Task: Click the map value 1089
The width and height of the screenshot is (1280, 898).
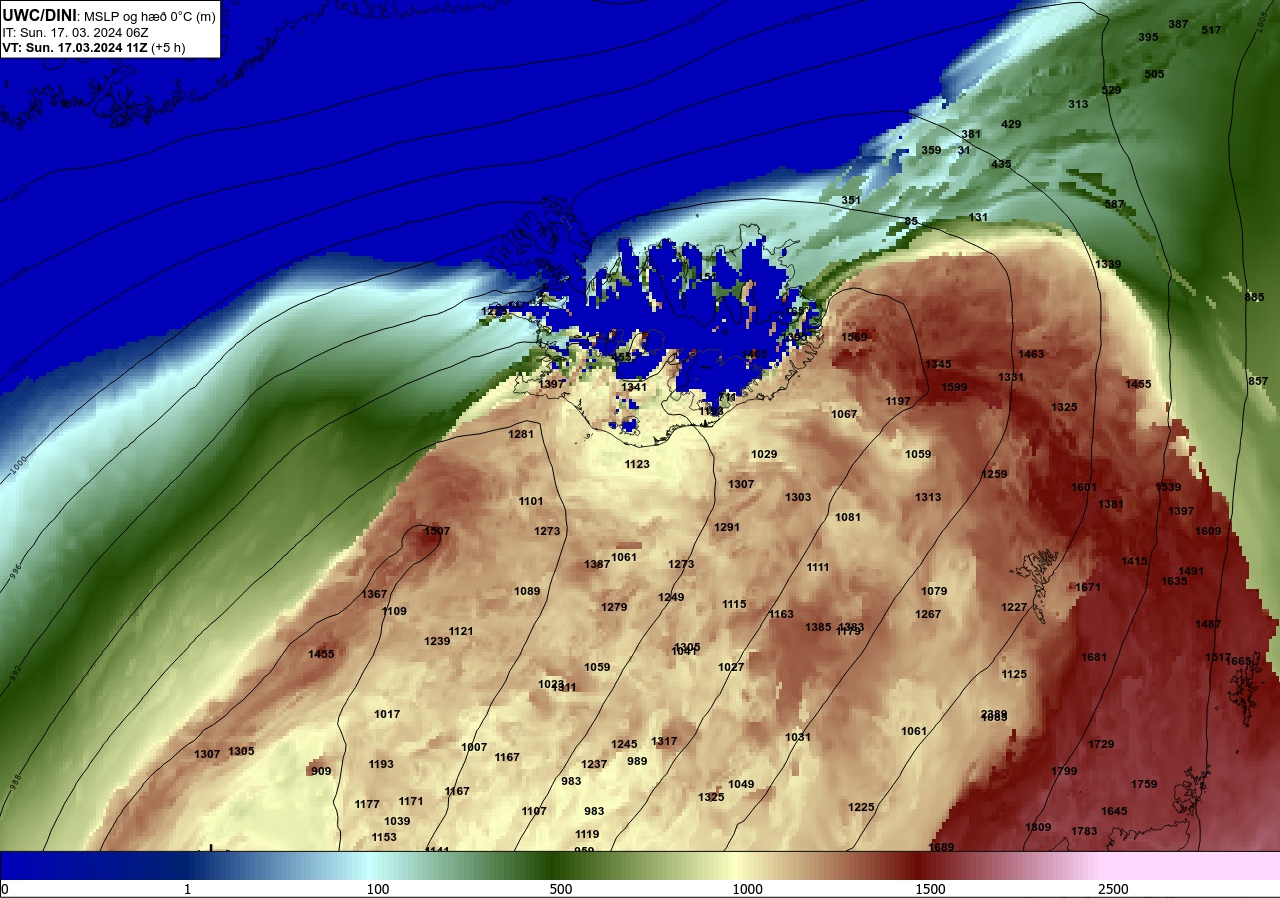Action: (527, 591)
